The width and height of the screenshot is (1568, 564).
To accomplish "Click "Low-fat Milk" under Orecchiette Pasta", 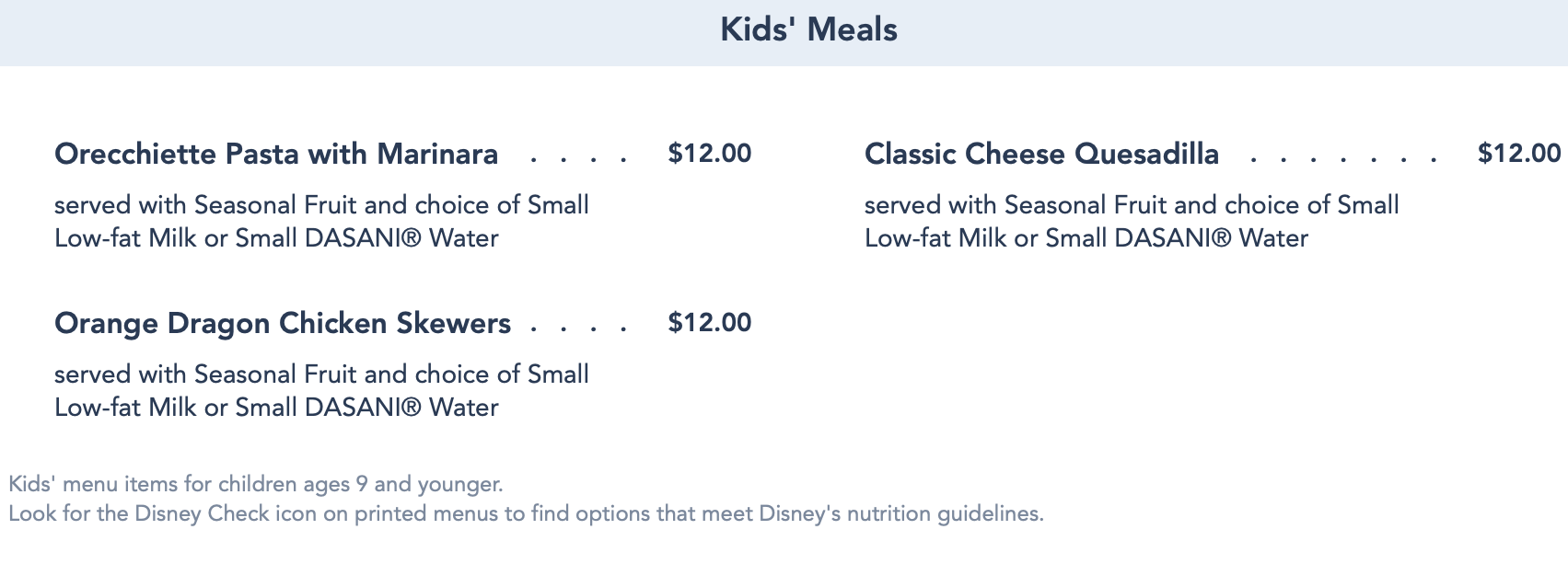I will click(x=125, y=238).
